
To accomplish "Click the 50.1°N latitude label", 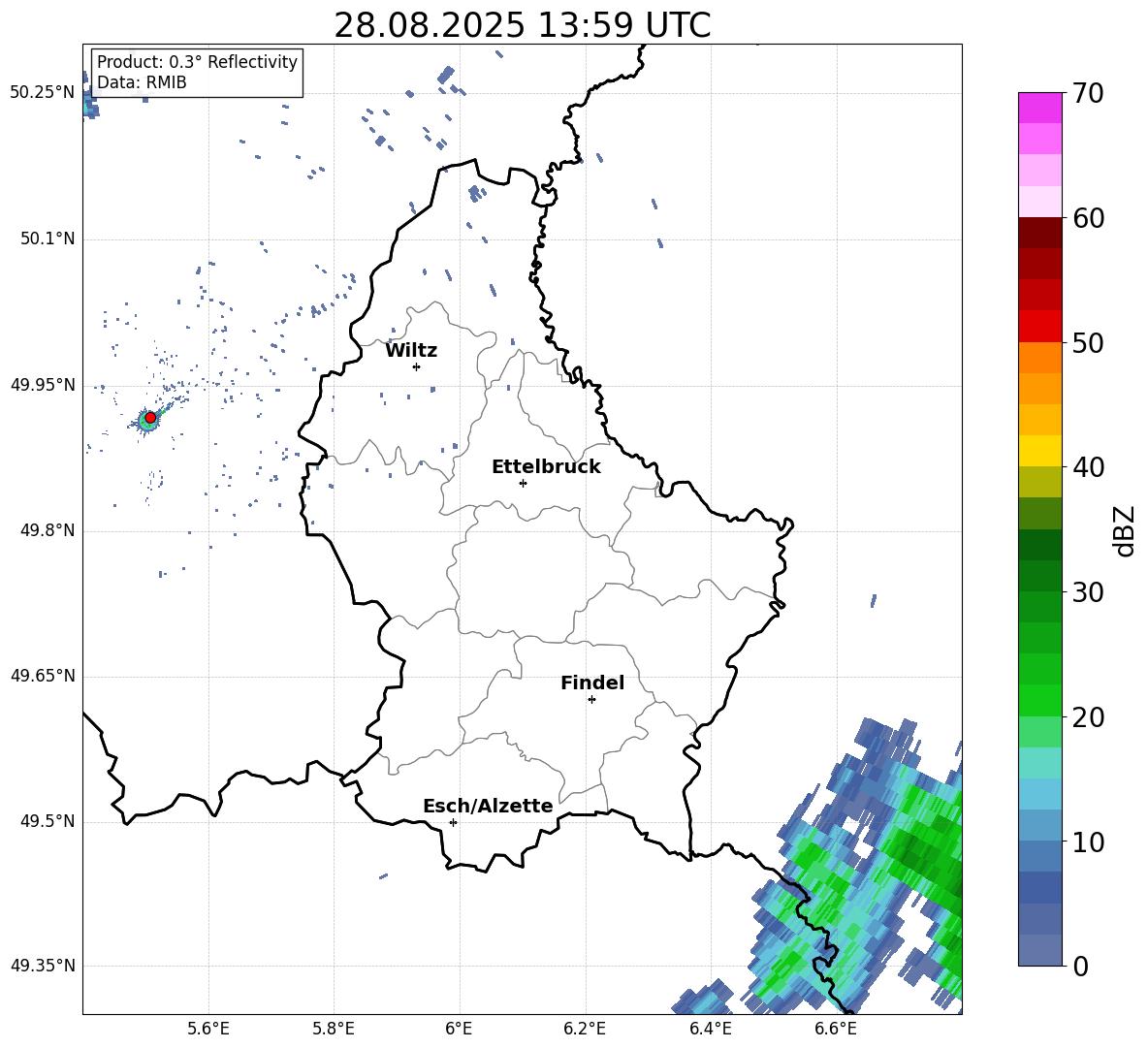I will 48,238.
